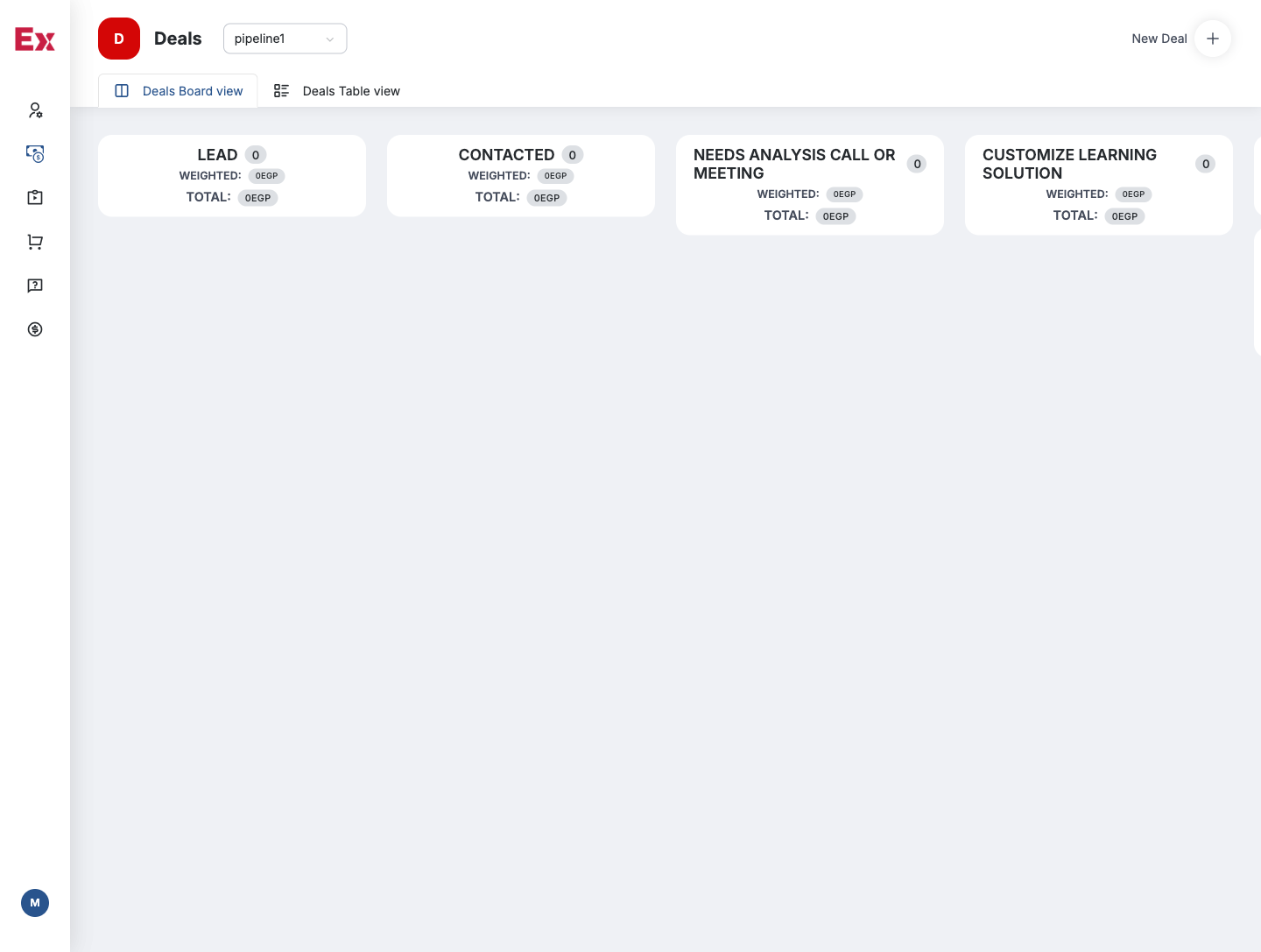1261x952 pixels.
Task: Open the pipeline1 dropdown
Action: (x=285, y=39)
